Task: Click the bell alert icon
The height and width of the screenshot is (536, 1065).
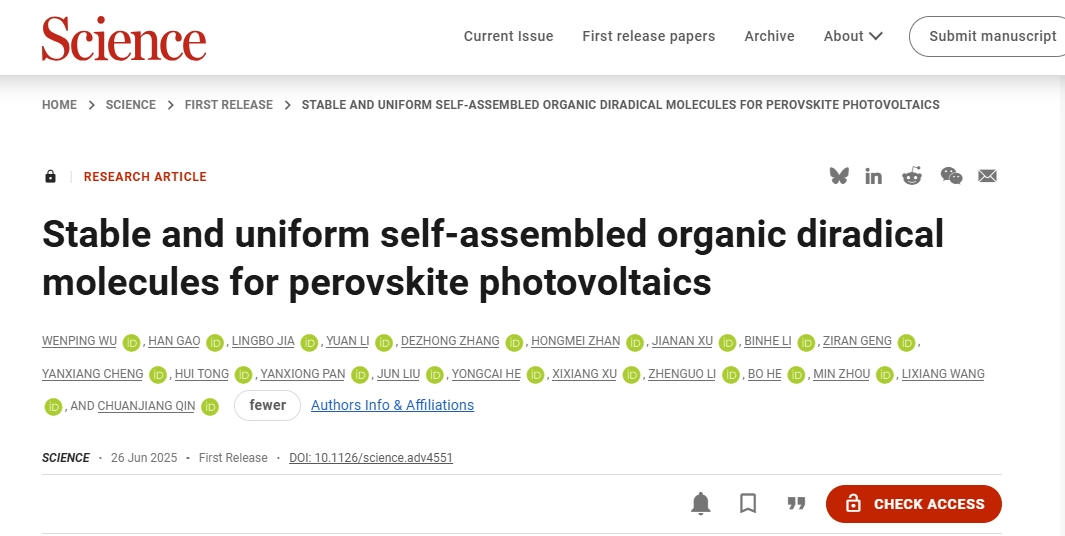Action: click(x=701, y=503)
